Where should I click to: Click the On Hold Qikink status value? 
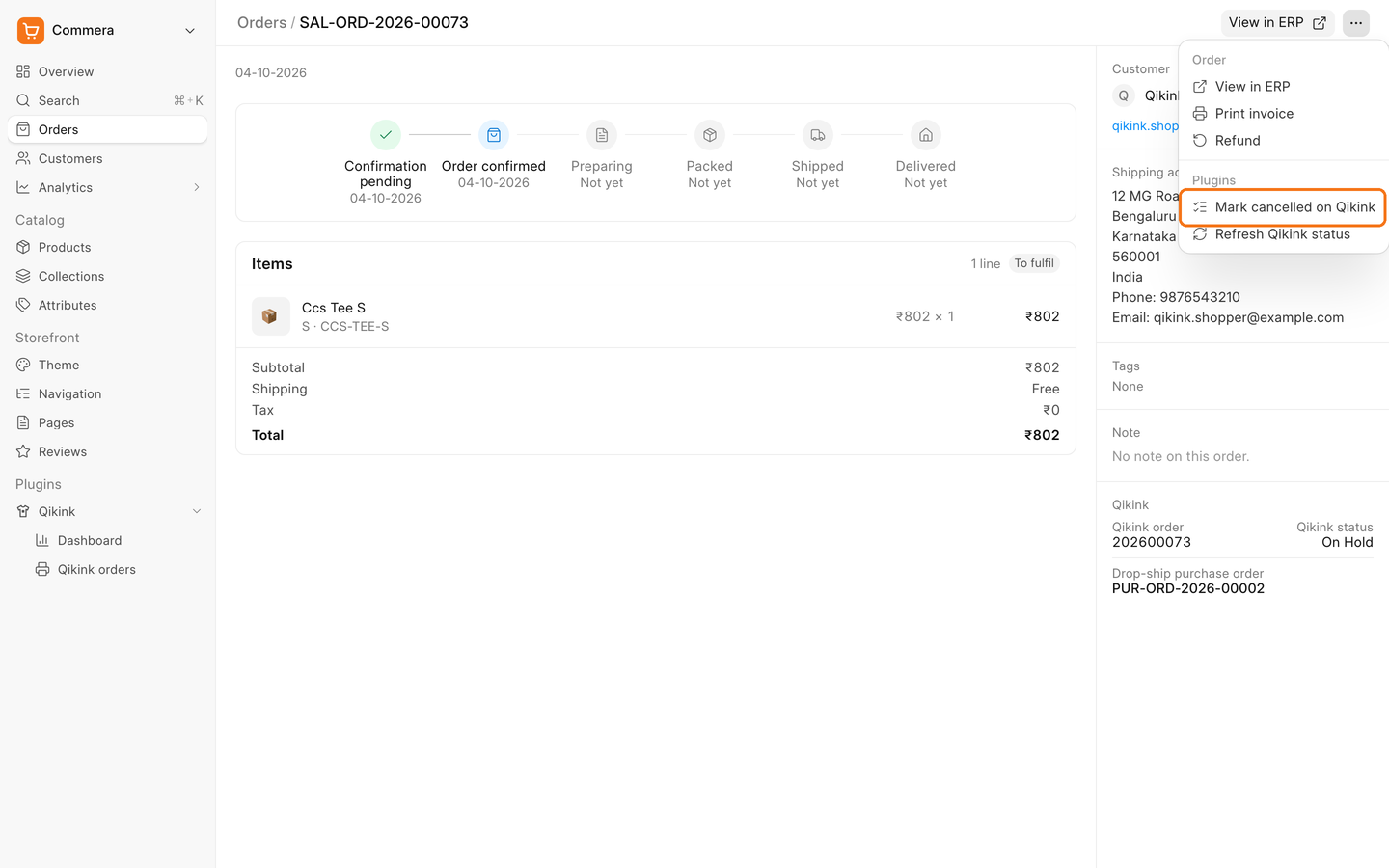click(1348, 542)
